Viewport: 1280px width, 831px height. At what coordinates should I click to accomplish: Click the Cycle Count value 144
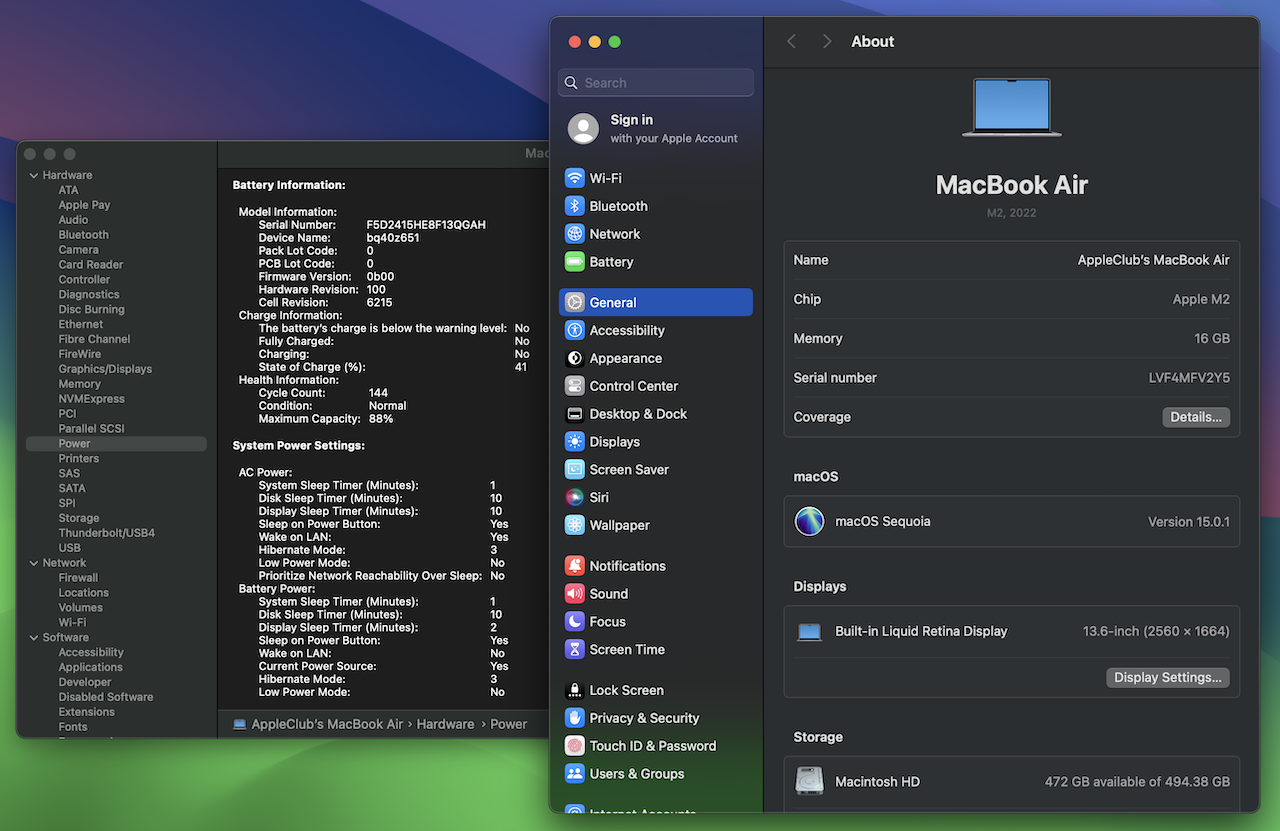[x=378, y=393]
